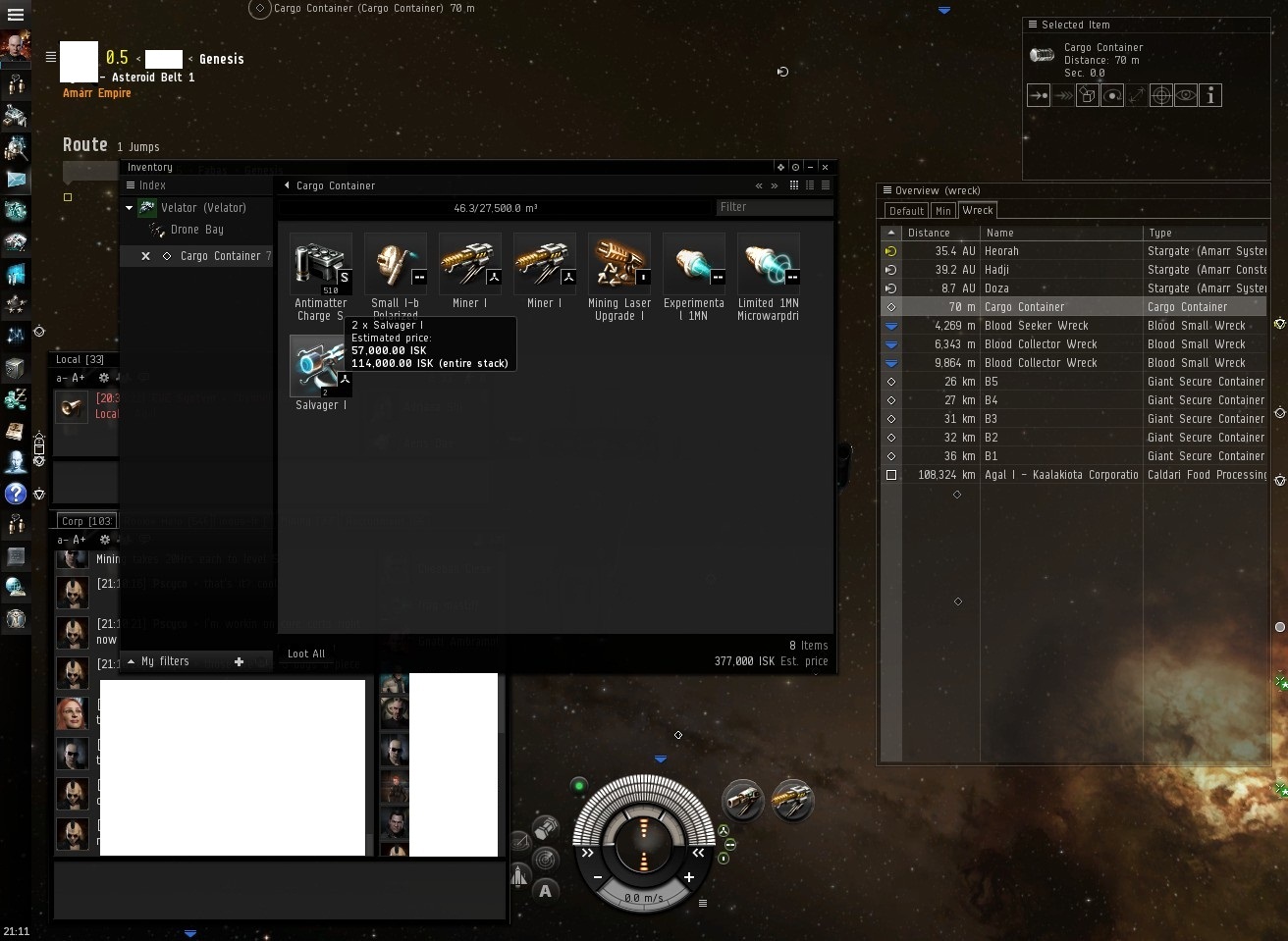Viewport: 1288px width, 941px height.
Task: Select the Small I-b Polarized item
Action: coord(396,278)
